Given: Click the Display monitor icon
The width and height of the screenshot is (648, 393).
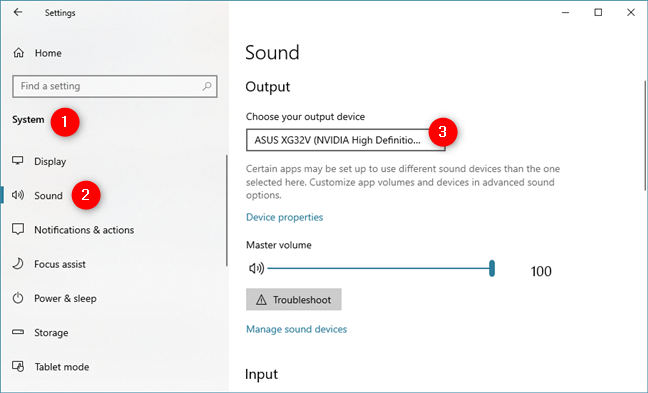Looking at the screenshot, I should [18, 161].
